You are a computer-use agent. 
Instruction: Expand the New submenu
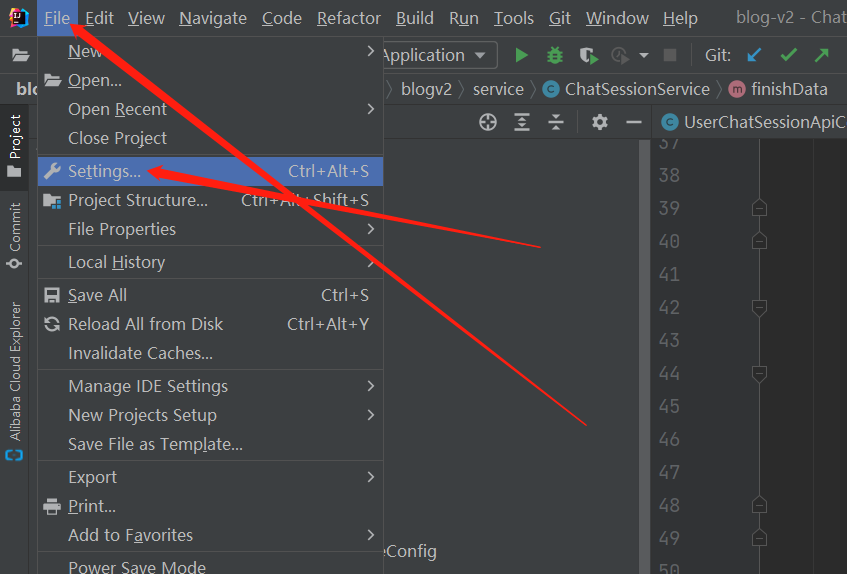coord(211,51)
